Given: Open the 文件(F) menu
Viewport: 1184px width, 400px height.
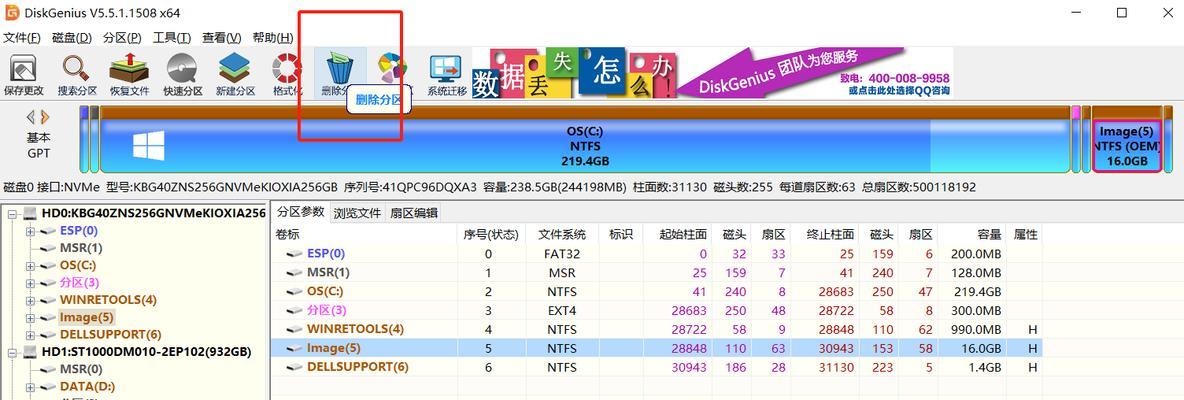Looking at the screenshot, I should click(21, 38).
